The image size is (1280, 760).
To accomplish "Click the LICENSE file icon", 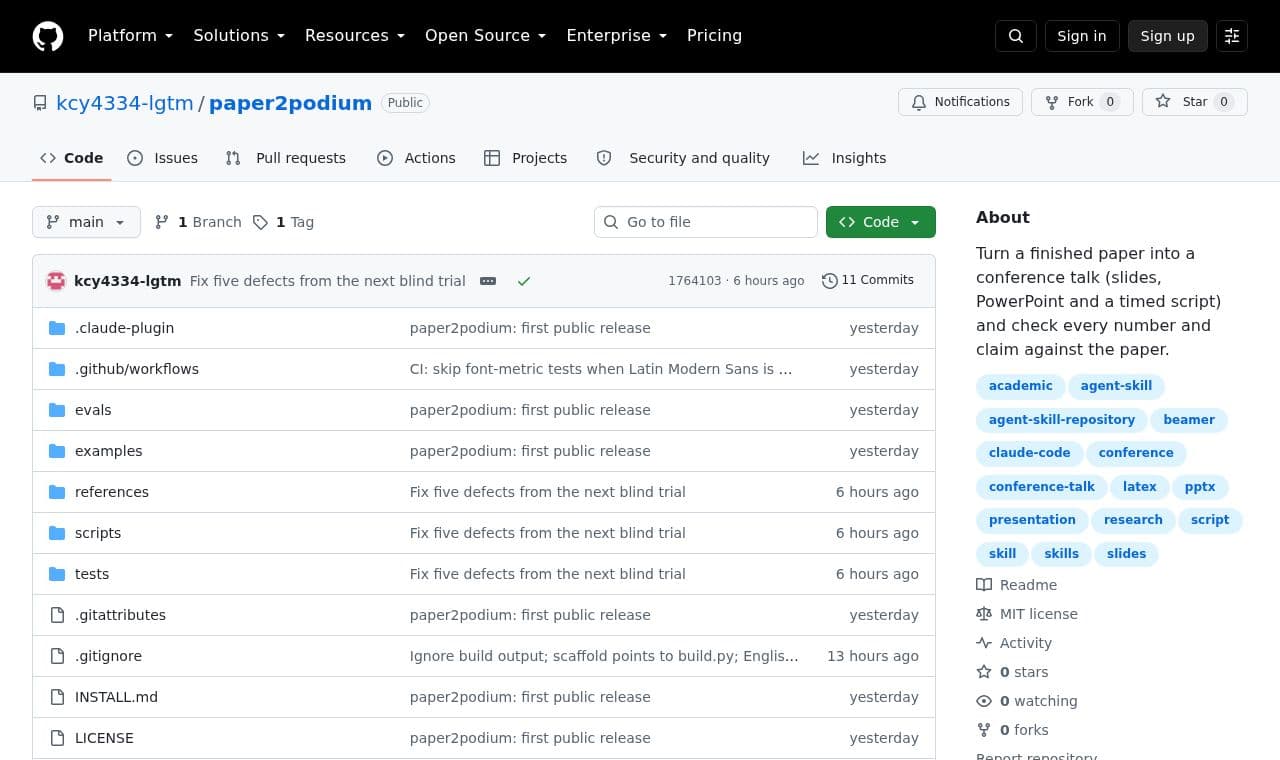I will [x=57, y=738].
